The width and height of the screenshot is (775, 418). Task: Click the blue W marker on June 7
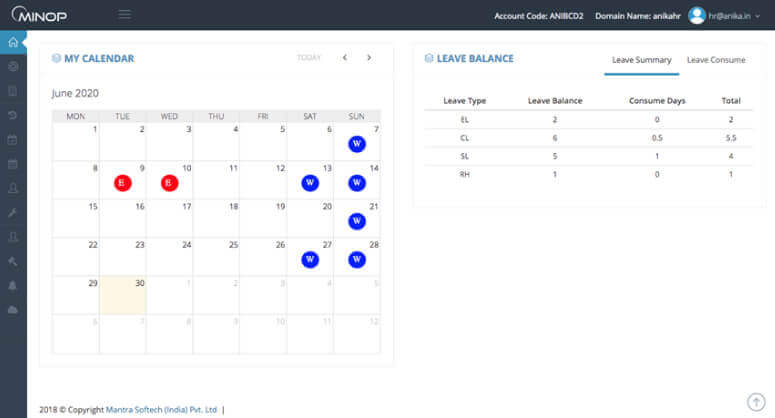357,144
